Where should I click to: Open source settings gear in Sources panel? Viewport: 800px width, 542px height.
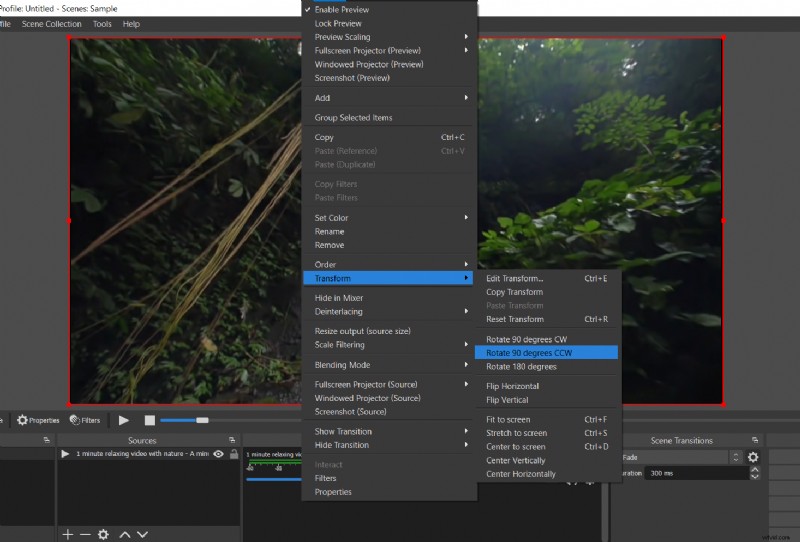pyautogui.click(x=102, y=534)
